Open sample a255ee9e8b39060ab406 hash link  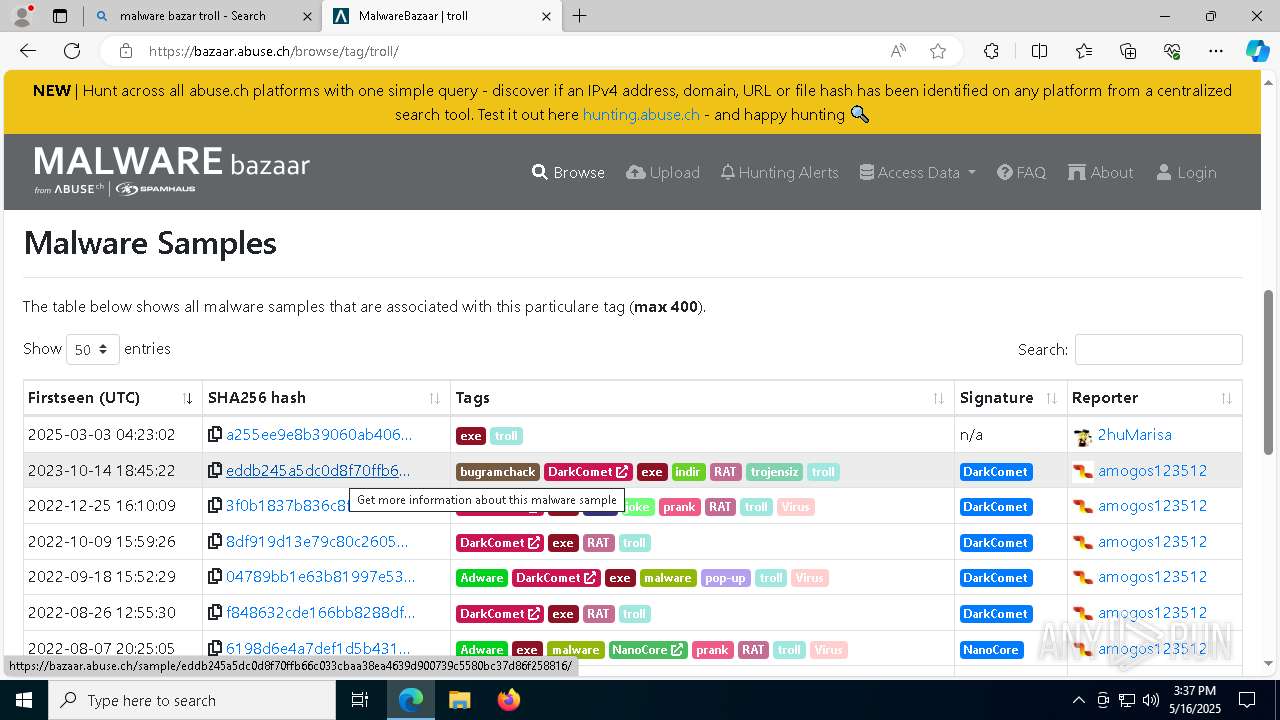pos(319,435)
